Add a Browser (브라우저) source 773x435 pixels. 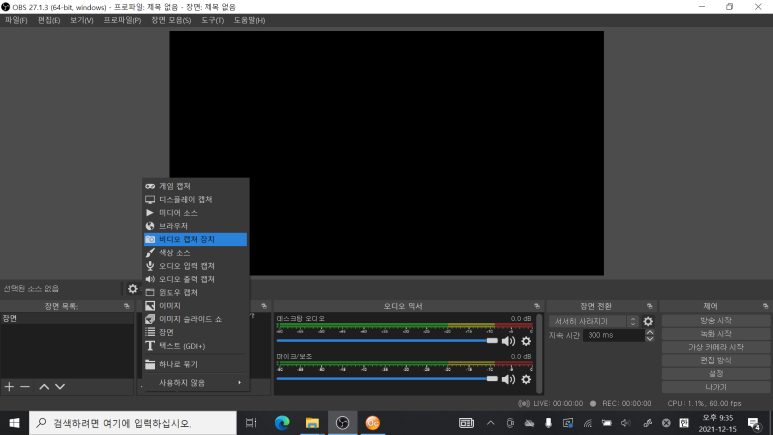[x=195, y=226]
